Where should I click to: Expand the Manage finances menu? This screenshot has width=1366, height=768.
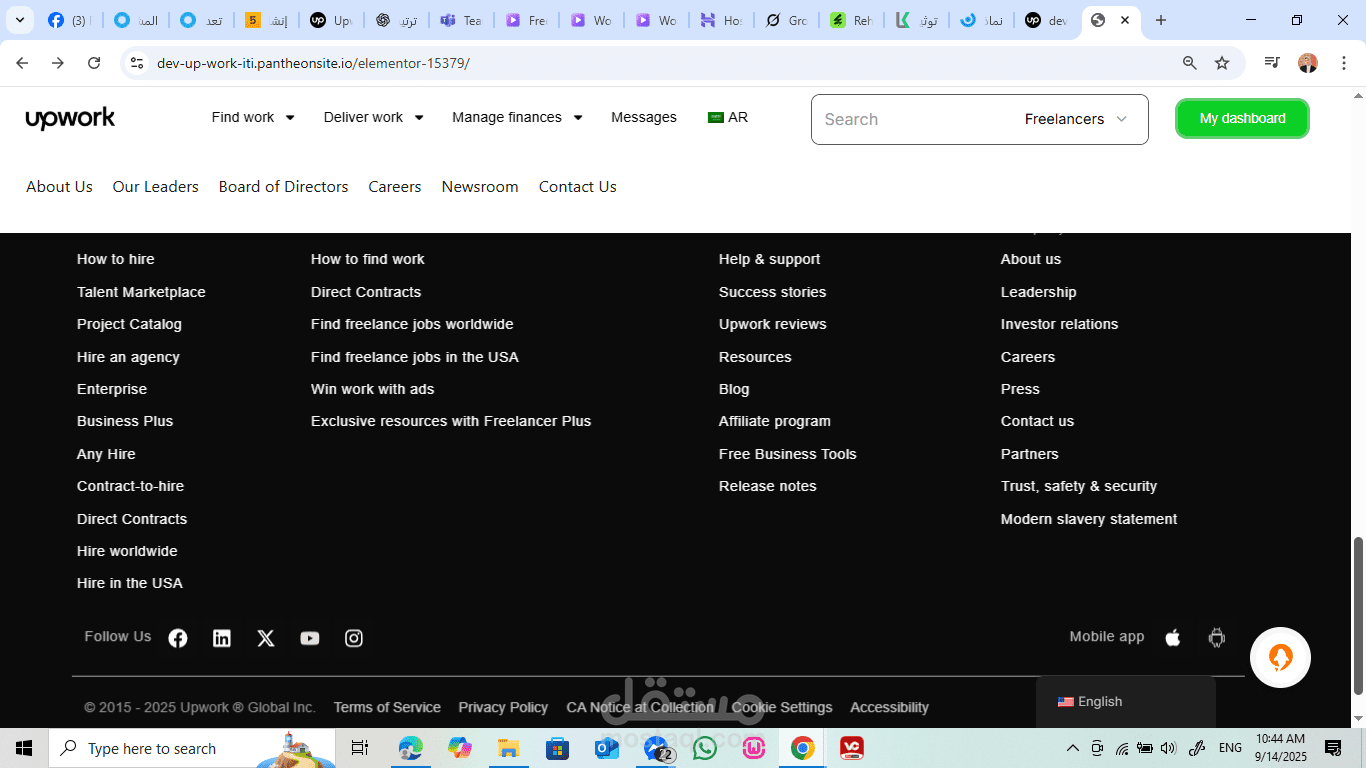pyautogui.click(x=517, y=117)
